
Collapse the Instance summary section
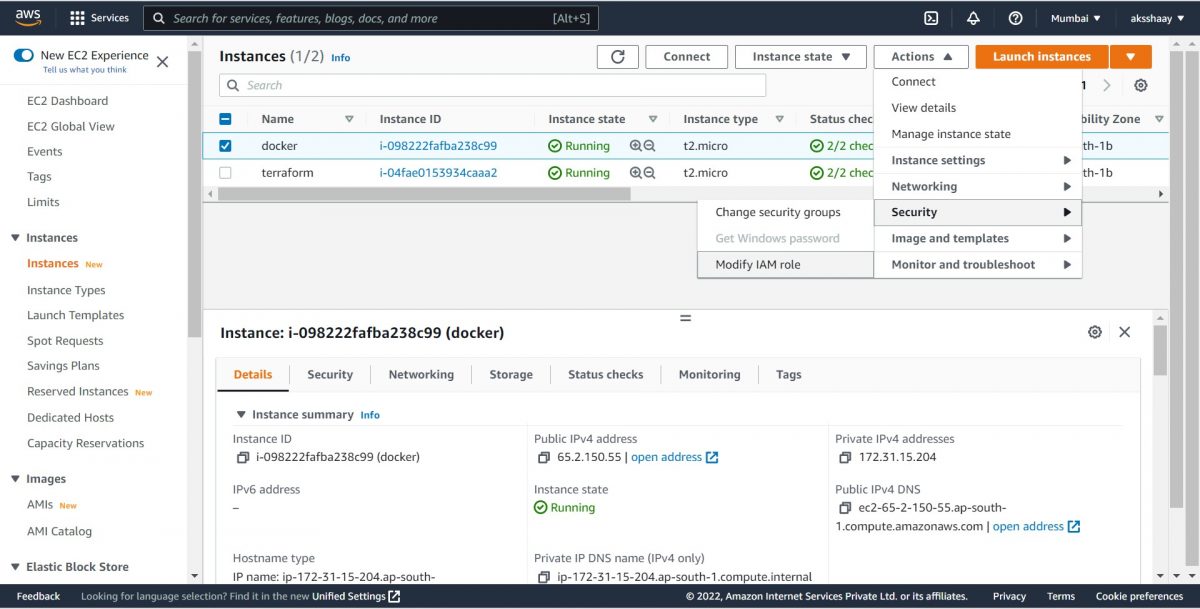241,414
